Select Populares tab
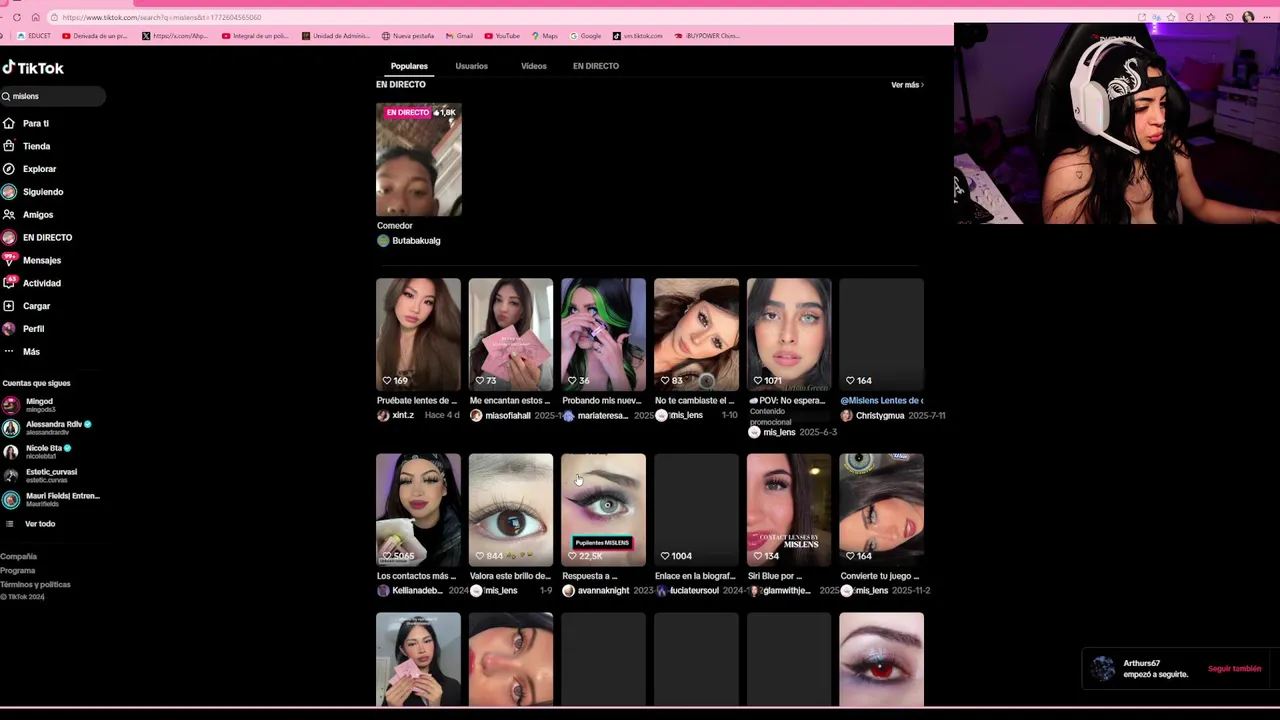The height and width of the screenshot is (720, 1280). [409, 66]
